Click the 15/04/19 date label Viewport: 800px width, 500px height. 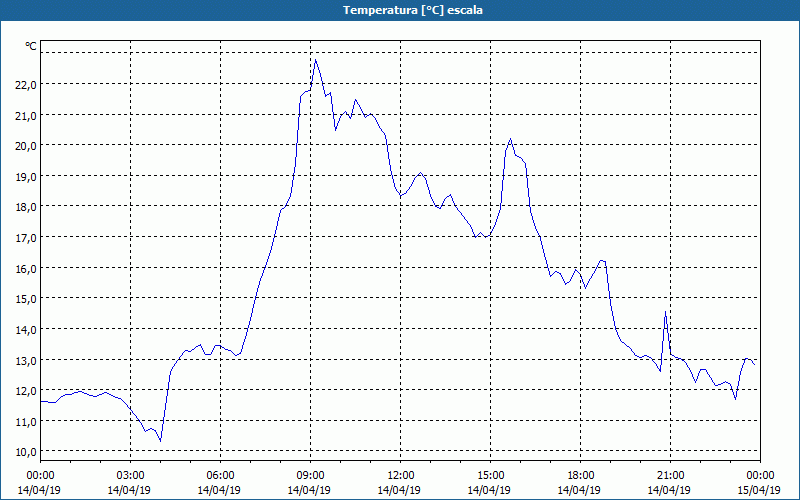[x=759, y=490]
